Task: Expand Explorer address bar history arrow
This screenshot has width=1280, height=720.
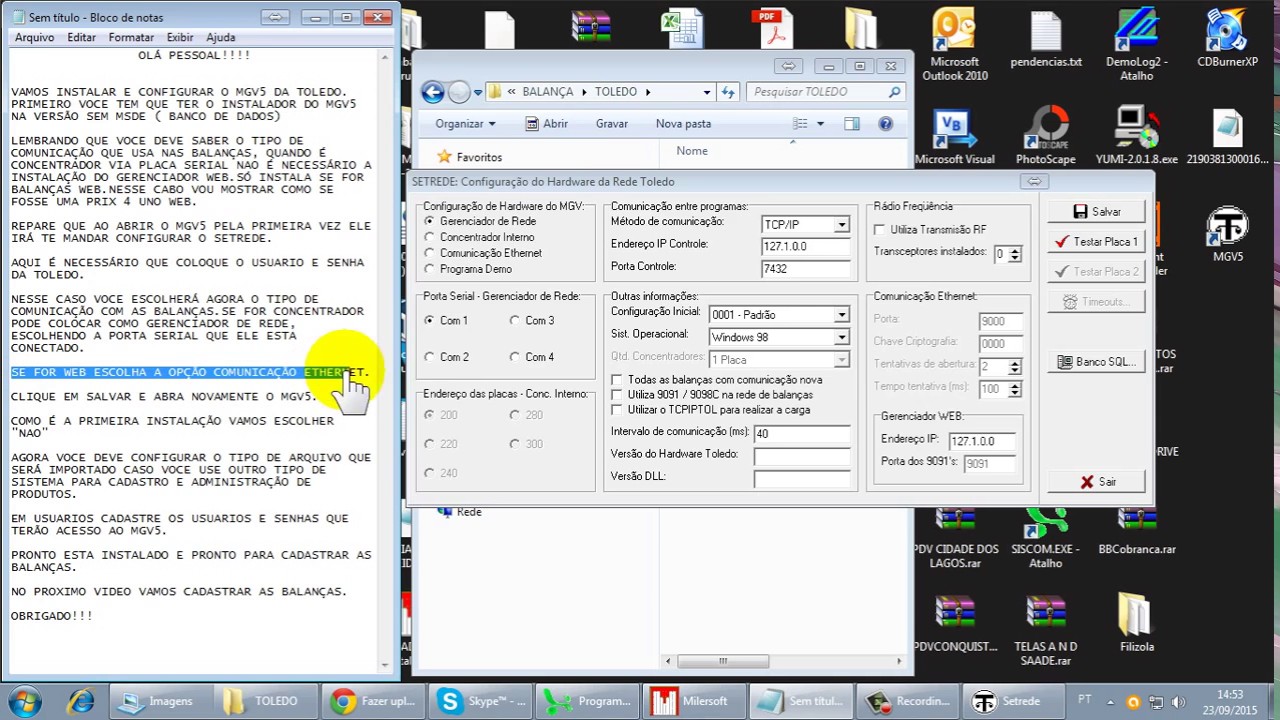Action: click(707, 92)
